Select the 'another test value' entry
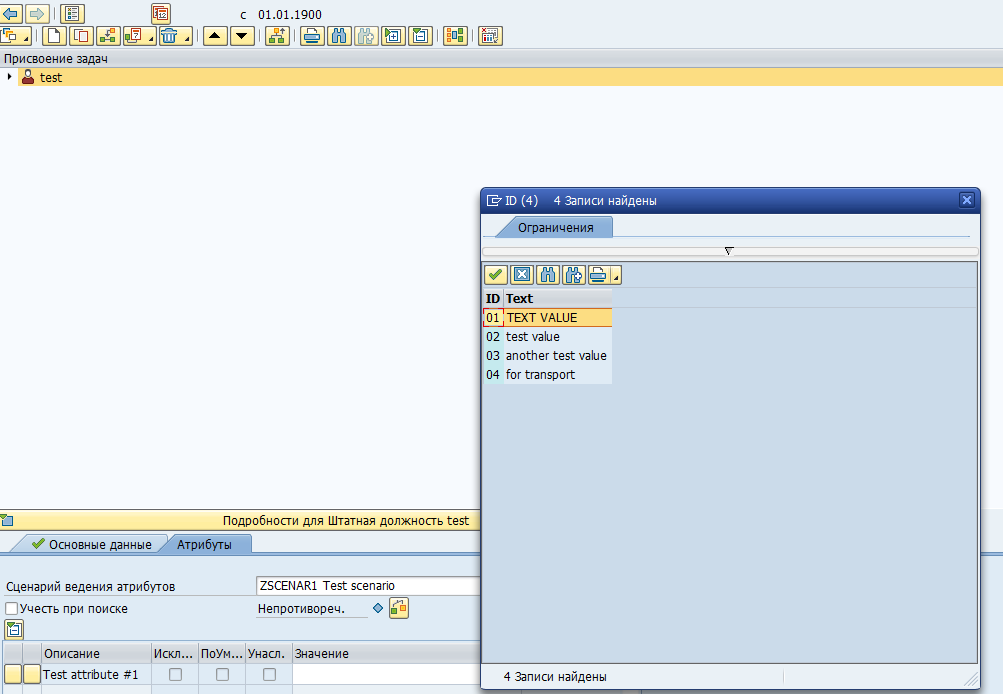Viewport: 1003px width, 694px height. click(555, 356)
